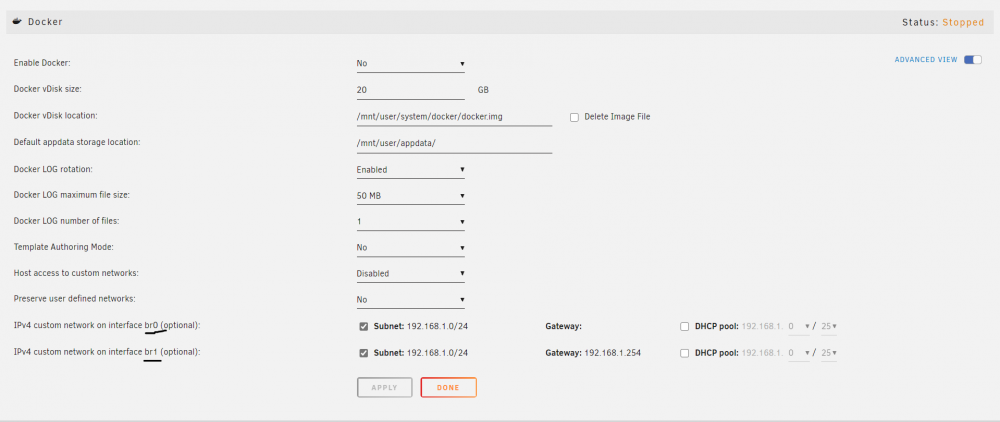Open the Template Authoring Mode dropdown
Image resolution: width=1000 pixels, height=422 pixels.
[411, 247]
